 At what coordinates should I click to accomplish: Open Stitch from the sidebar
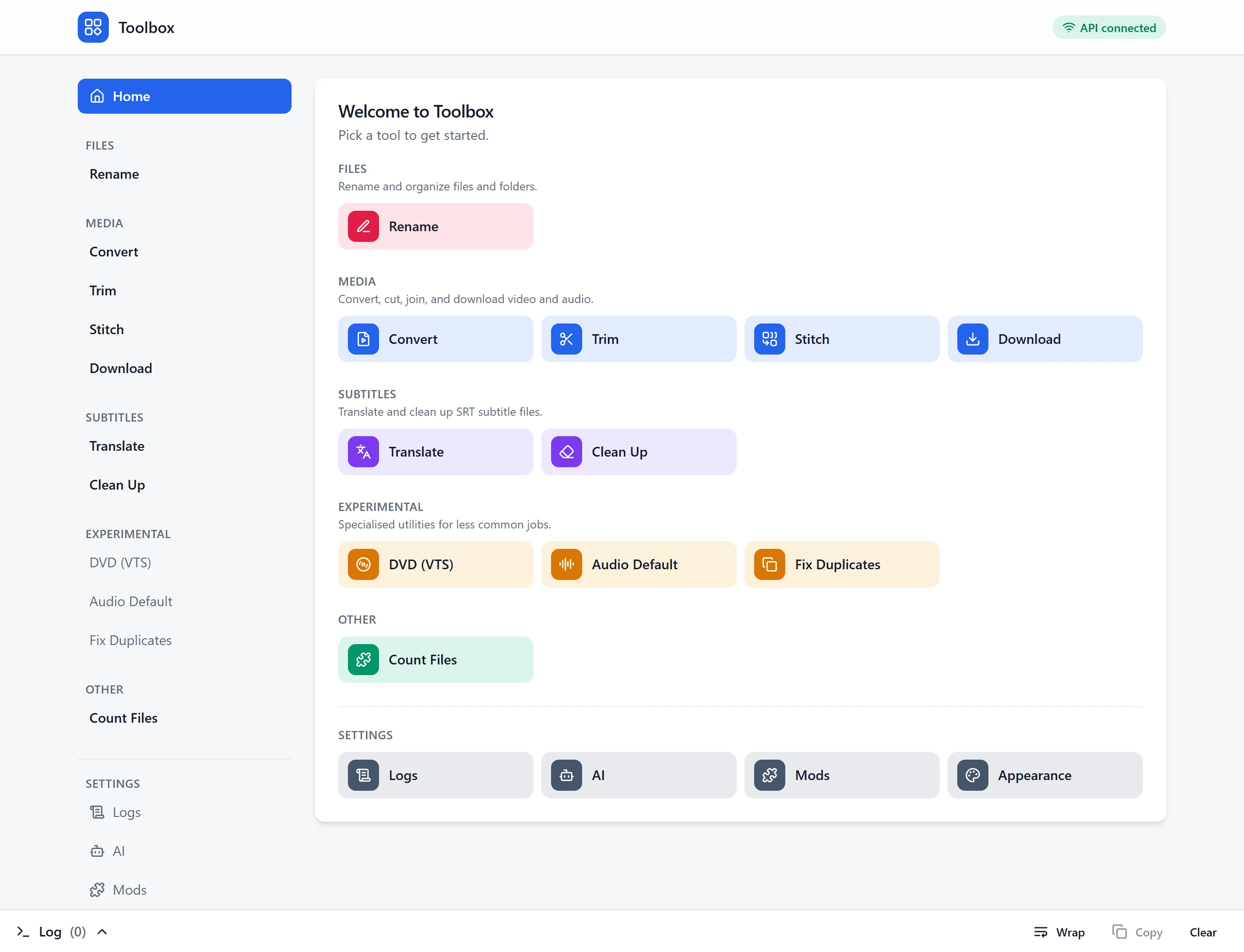click(x=106, y=329)
